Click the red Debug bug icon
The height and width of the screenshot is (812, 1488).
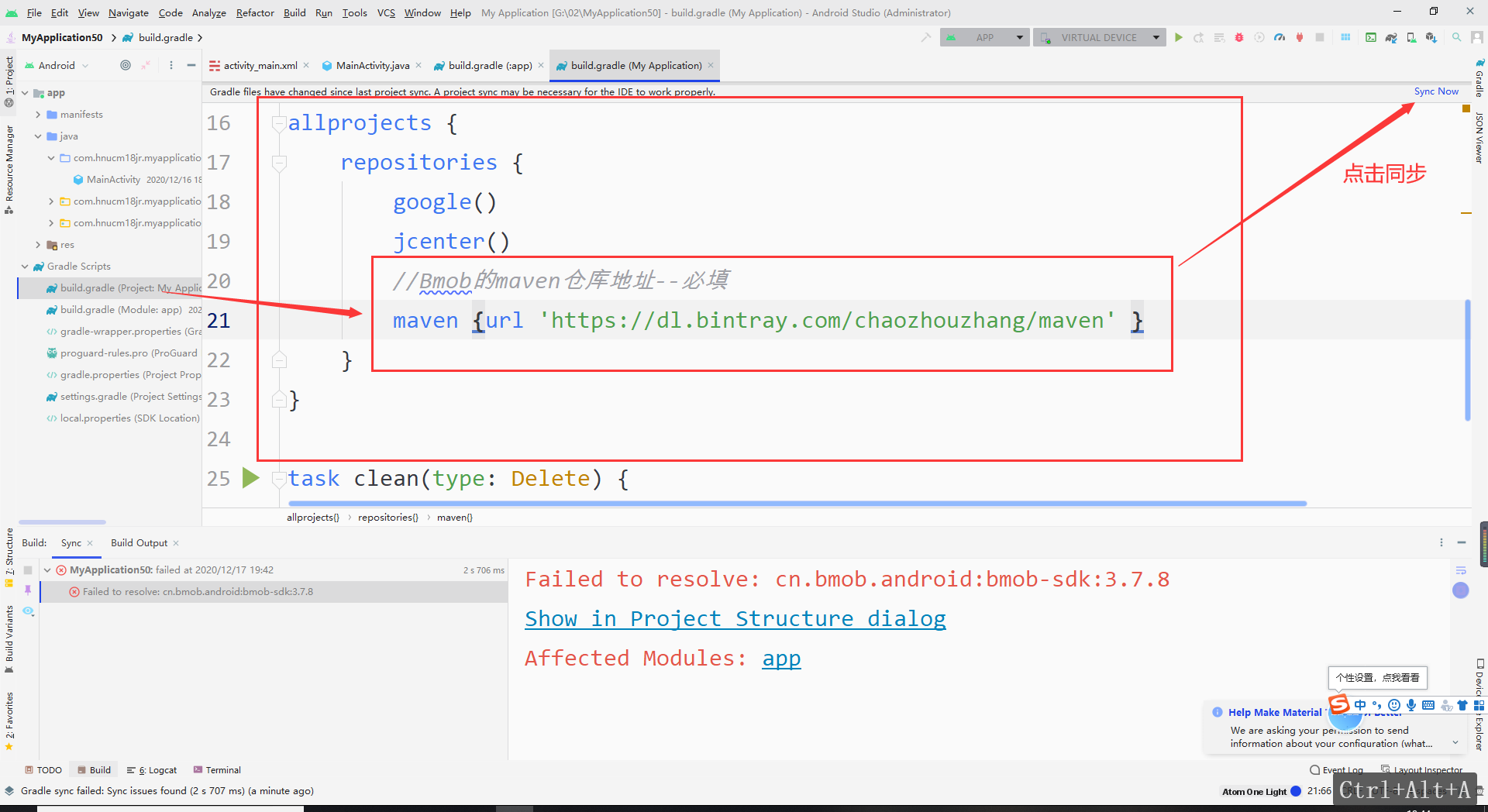[x=1239, y=37]
